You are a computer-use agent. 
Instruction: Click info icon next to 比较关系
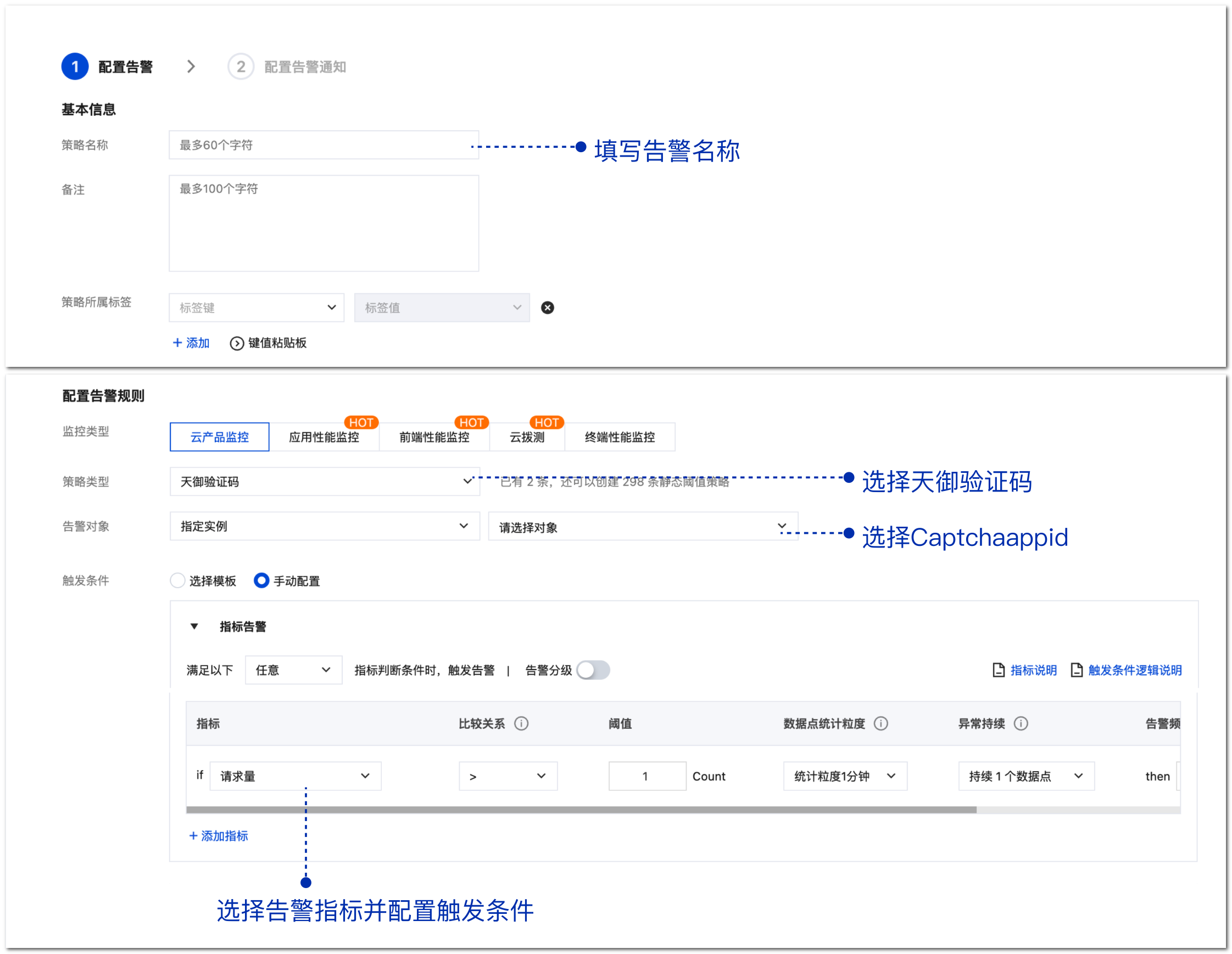pyautogui.click(x=521, y=723)
